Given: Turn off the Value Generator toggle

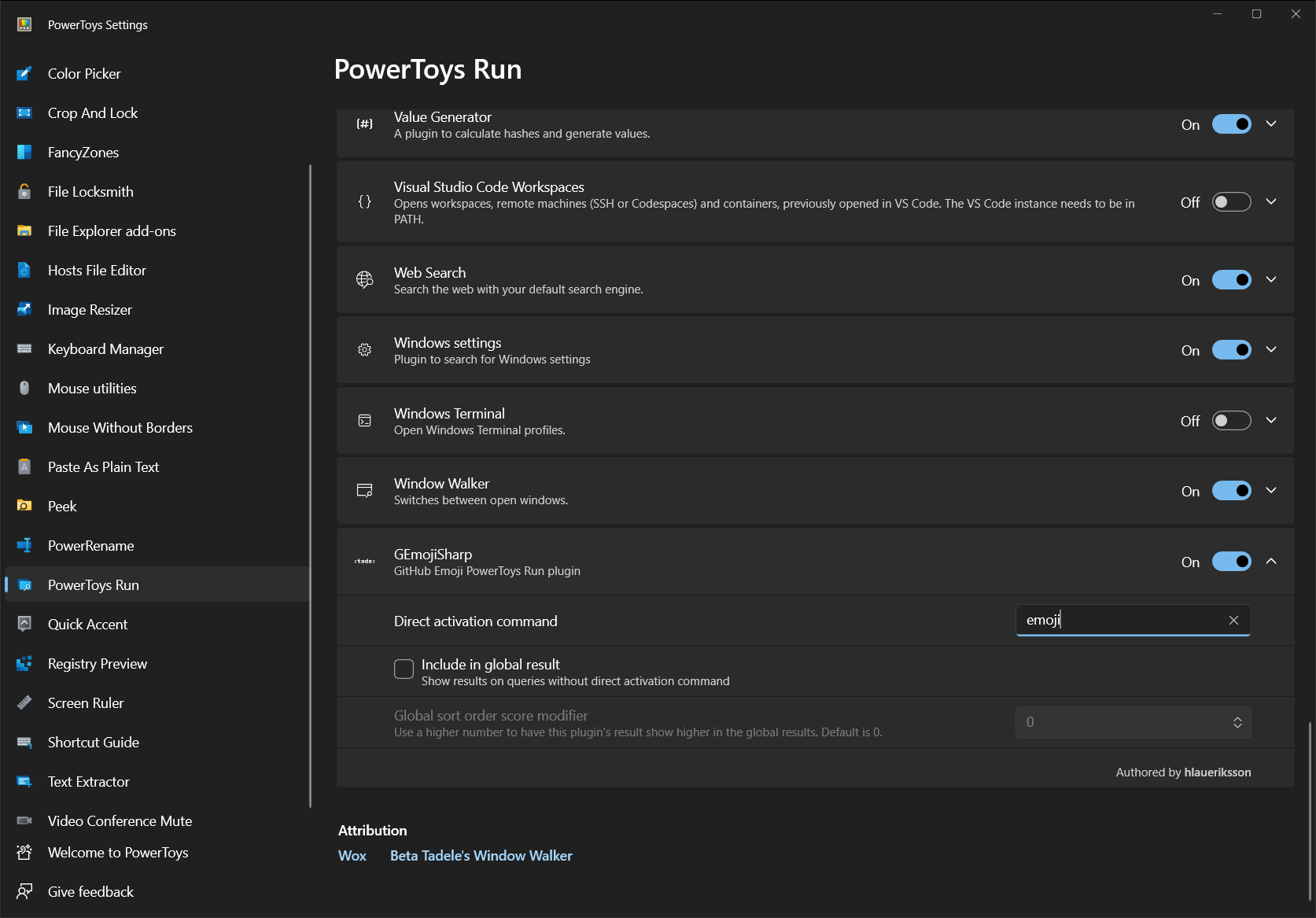Looking at the screenshot, I should point(1231,124).
